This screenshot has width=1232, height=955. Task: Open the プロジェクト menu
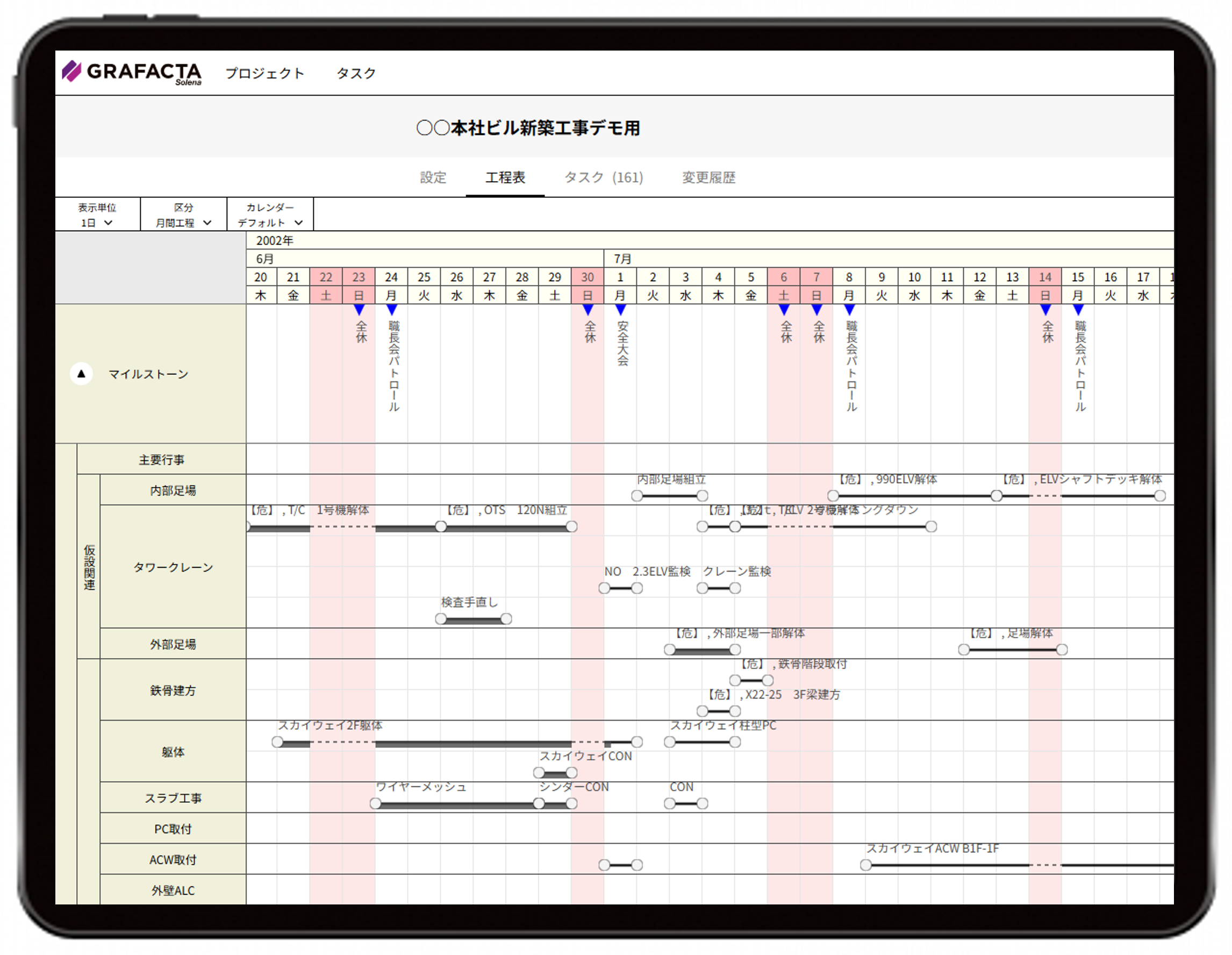[264, 73]
